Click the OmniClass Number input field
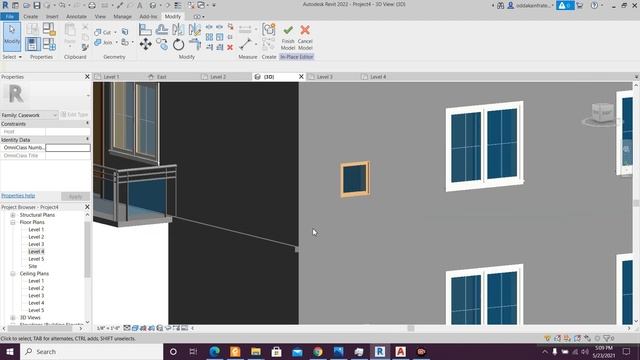The image size is (640, 360). 68,147
